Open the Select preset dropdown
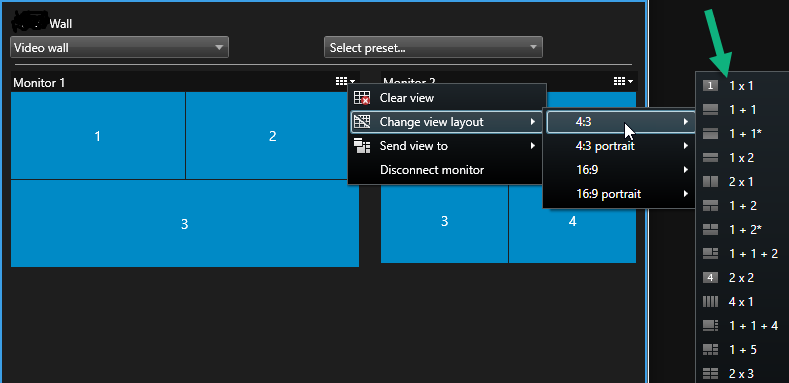The image size is (789, 383). pos(433,47)
